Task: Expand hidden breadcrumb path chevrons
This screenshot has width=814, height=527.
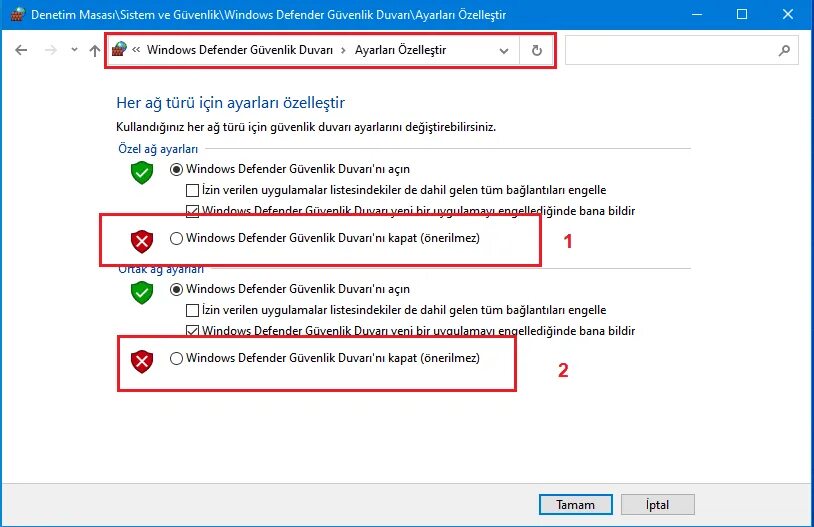Action: pos(136,50)
